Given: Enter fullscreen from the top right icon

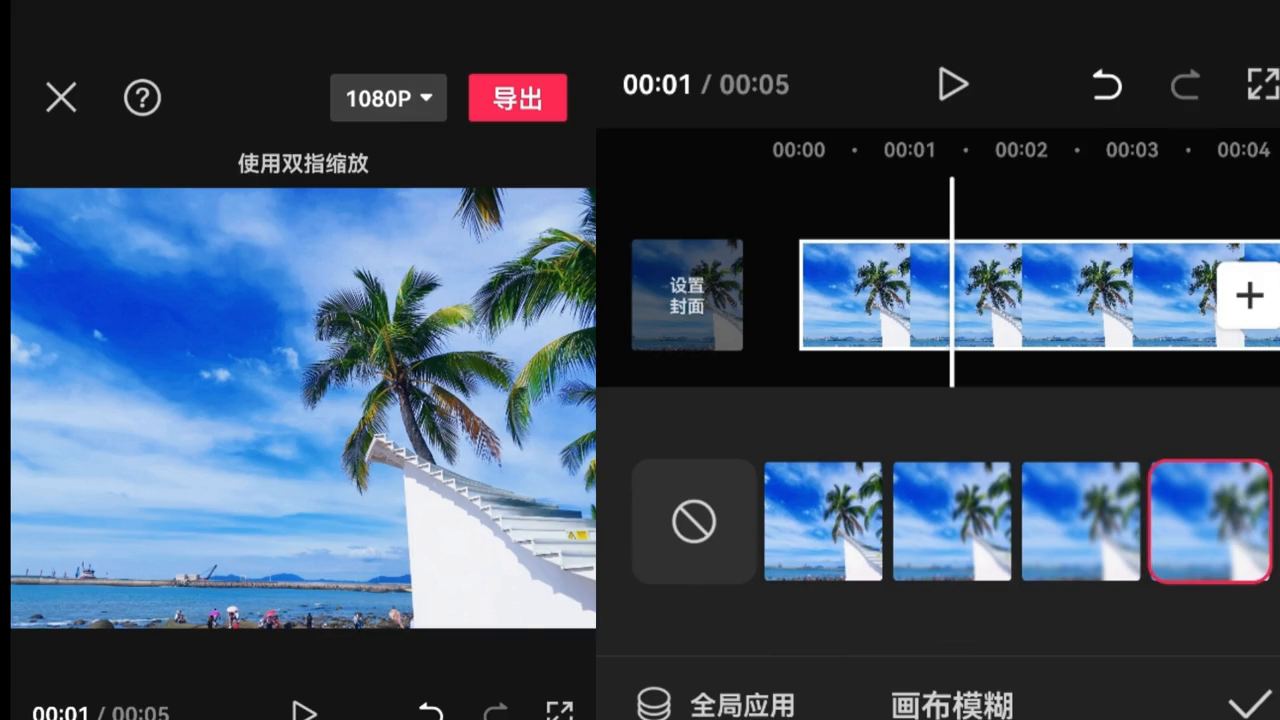Looking at the screenshot, I should [1262, 85].
